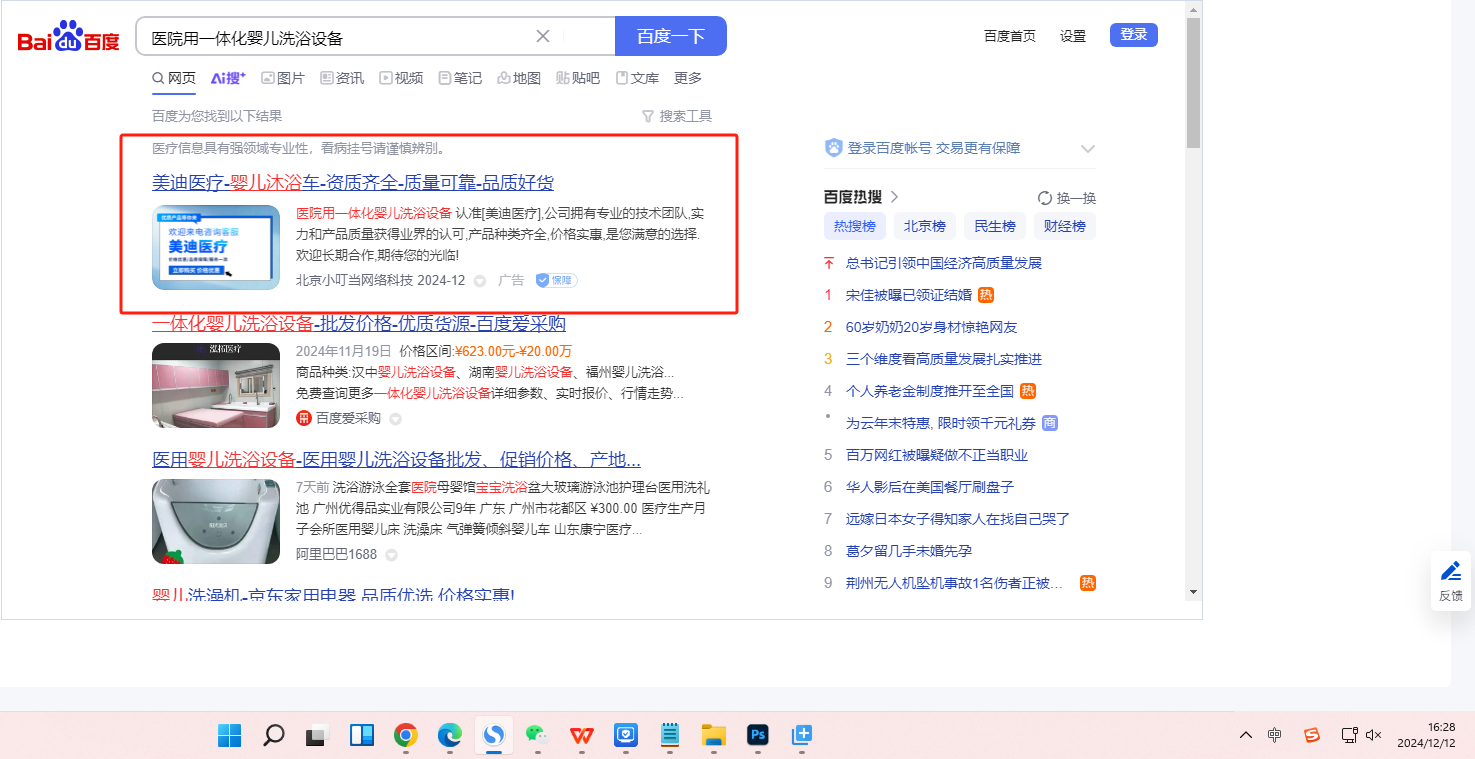1475x759 pixels.
Task: Click the 反馈 feedback icon
Action: [1450, 580]
